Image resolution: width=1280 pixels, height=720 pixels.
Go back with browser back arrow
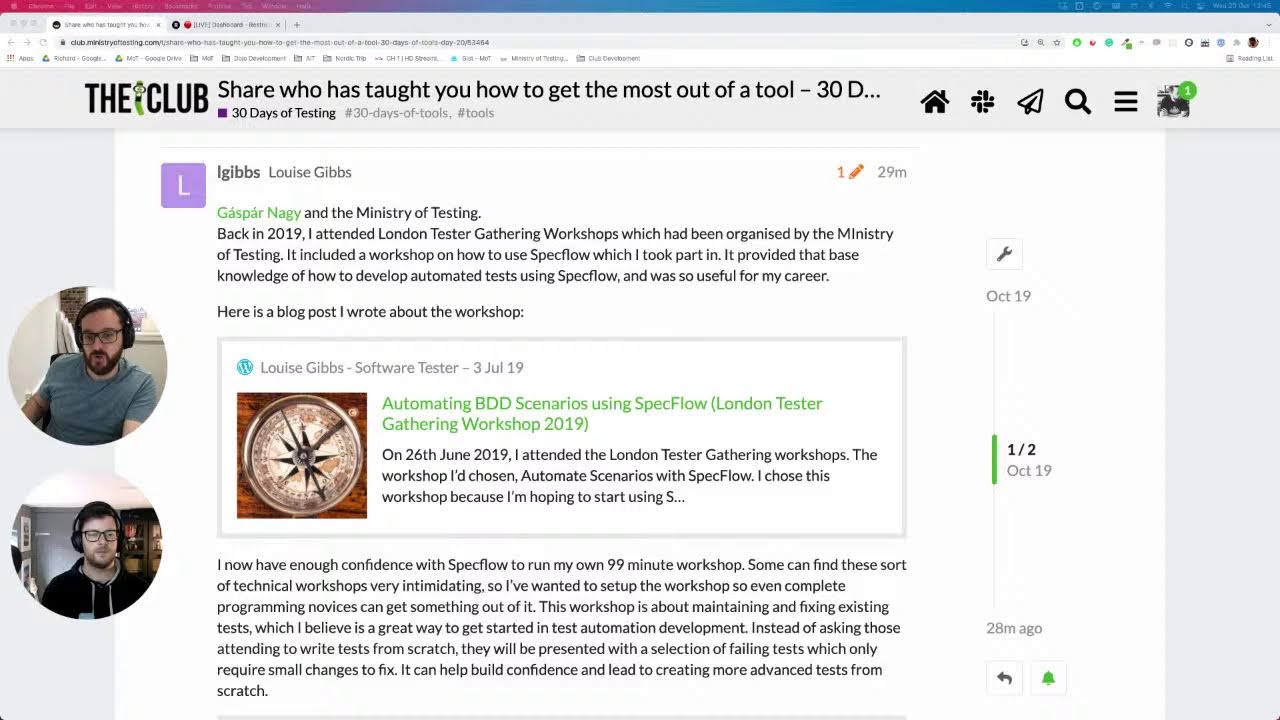point(11,43)
